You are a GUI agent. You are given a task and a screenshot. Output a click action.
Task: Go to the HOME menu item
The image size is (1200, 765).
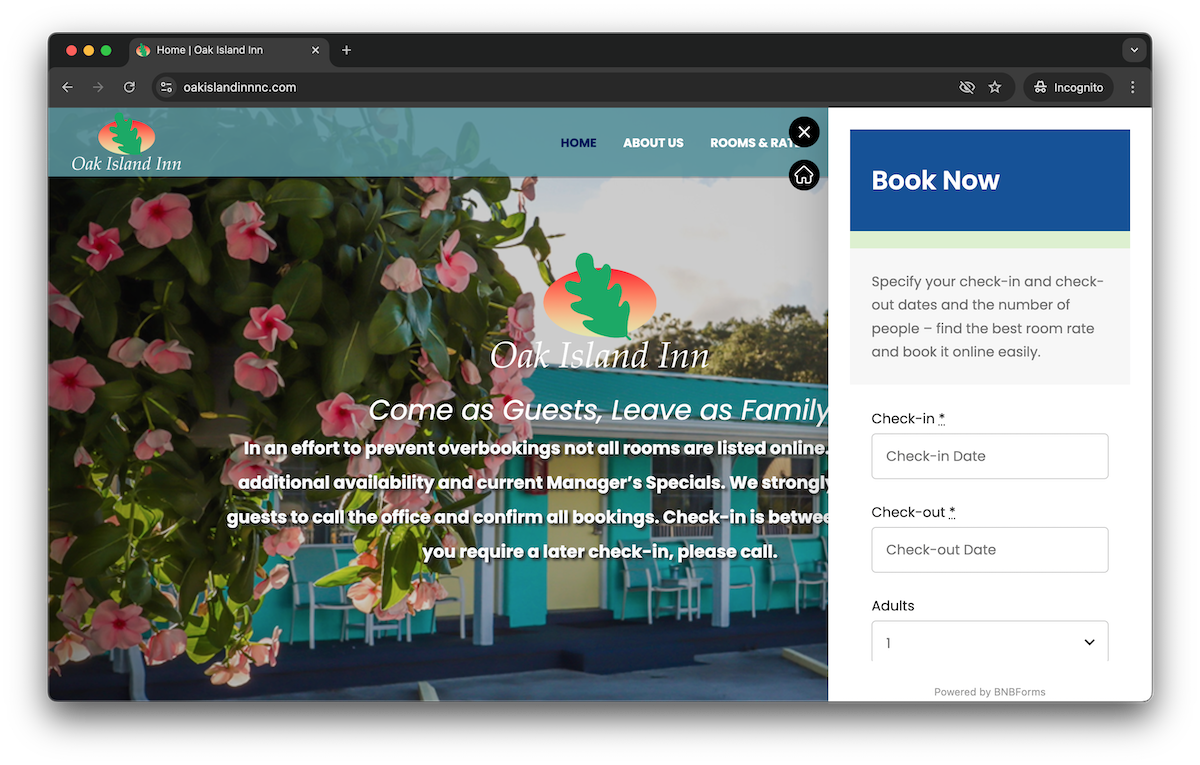click(578, 143)
